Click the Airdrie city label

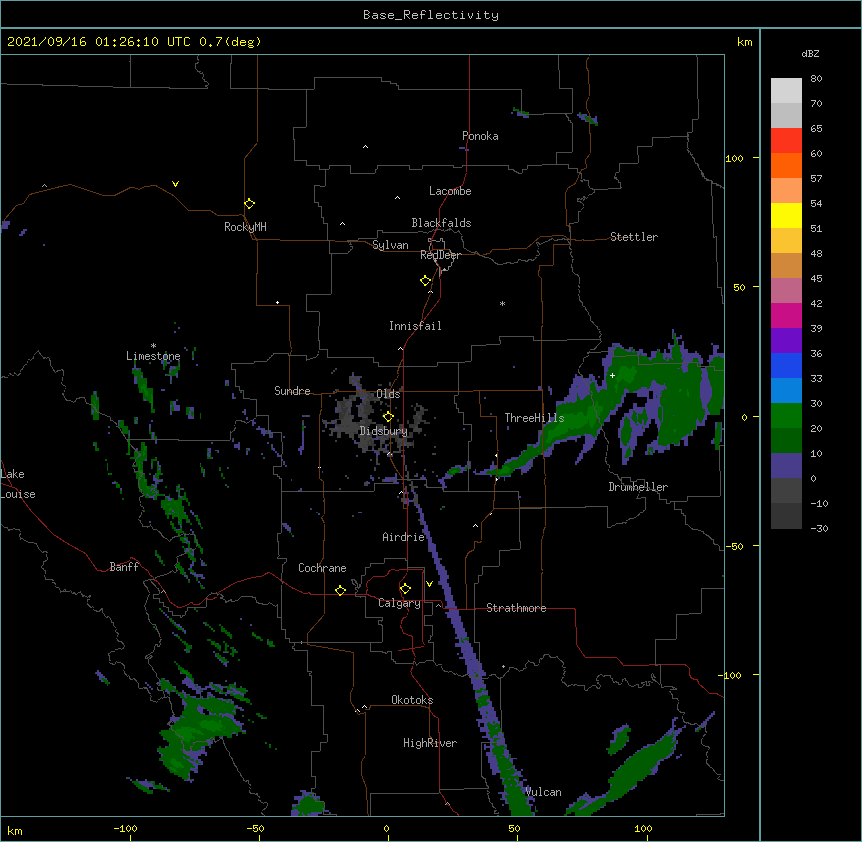[x=404, y=537]
